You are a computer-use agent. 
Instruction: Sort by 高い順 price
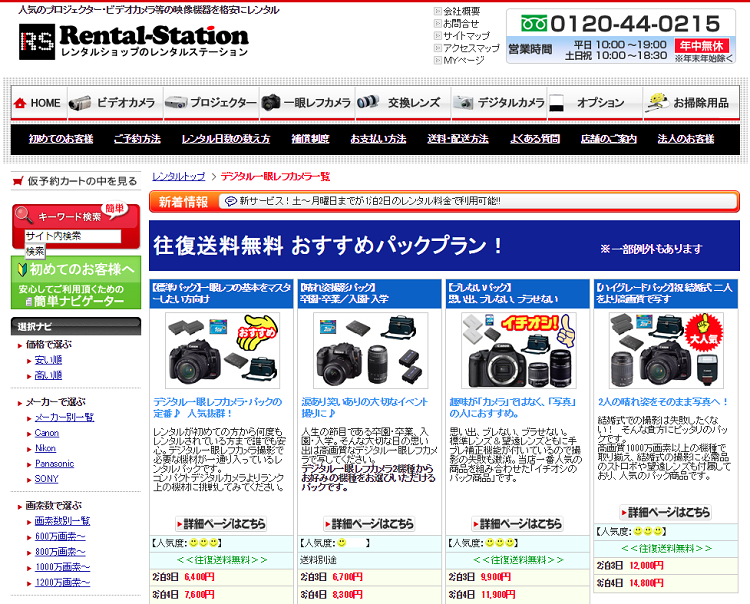pyautogui.click(x=48, y=375)
